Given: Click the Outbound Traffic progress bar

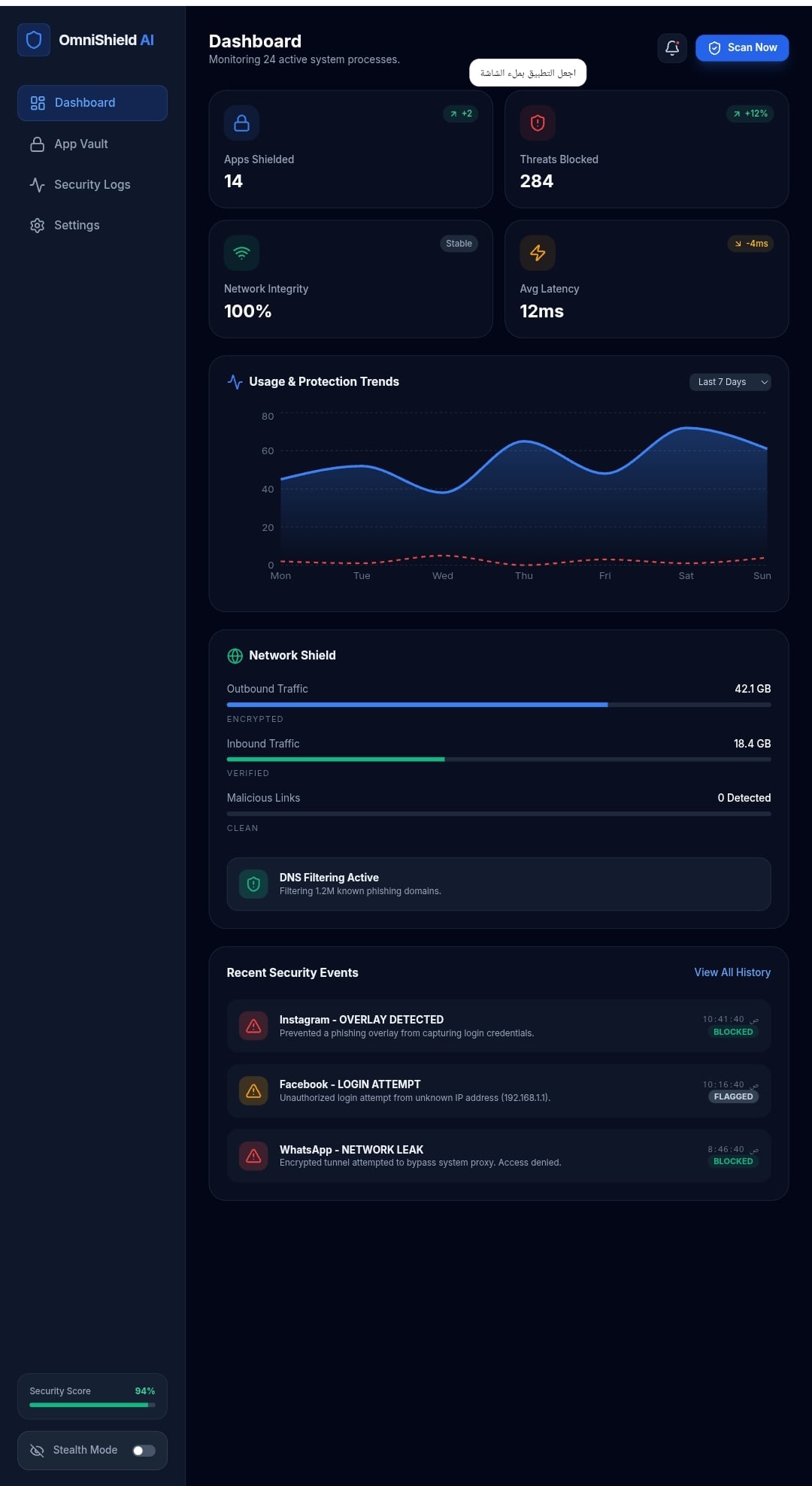Looking at the screenshot, I should click(498, 705).
